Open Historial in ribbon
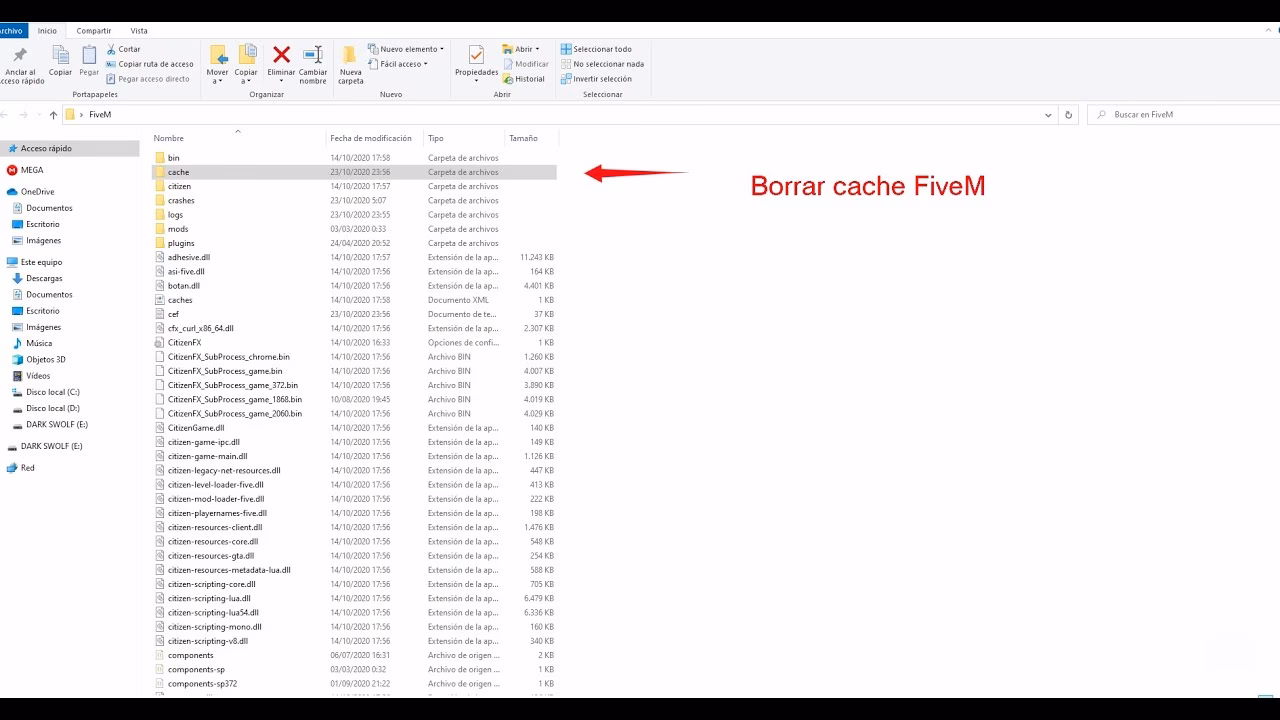This screenshot has width=1280, height=720. [524, 79]
